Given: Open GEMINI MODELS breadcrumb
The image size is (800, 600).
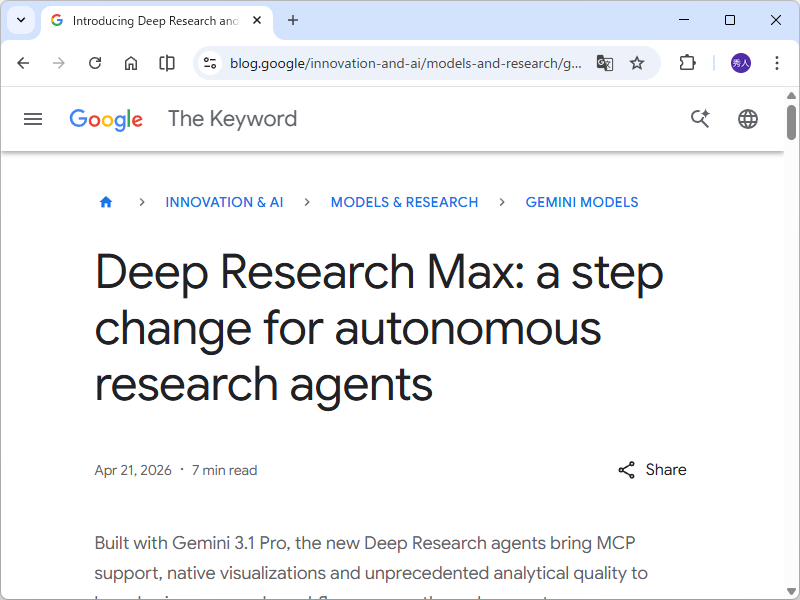Looking at the screenshot, I should coord(582,202).
